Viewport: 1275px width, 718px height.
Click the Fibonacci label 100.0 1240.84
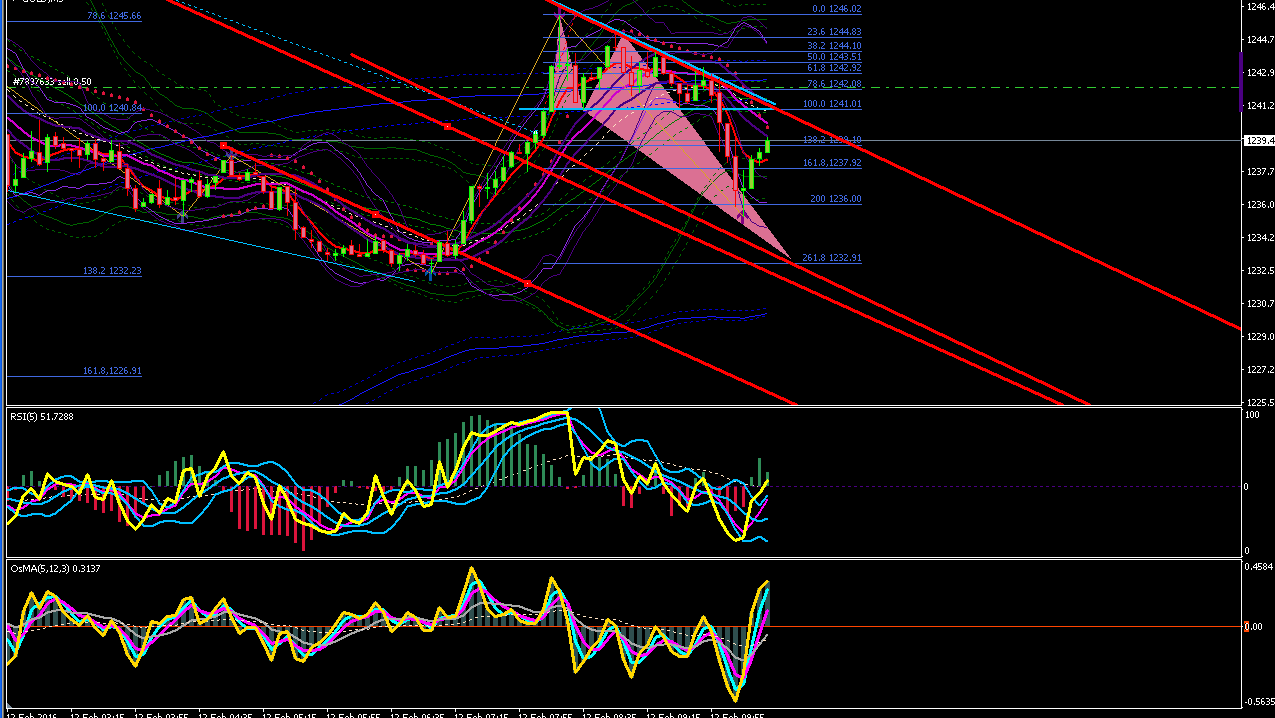[112, 107]
